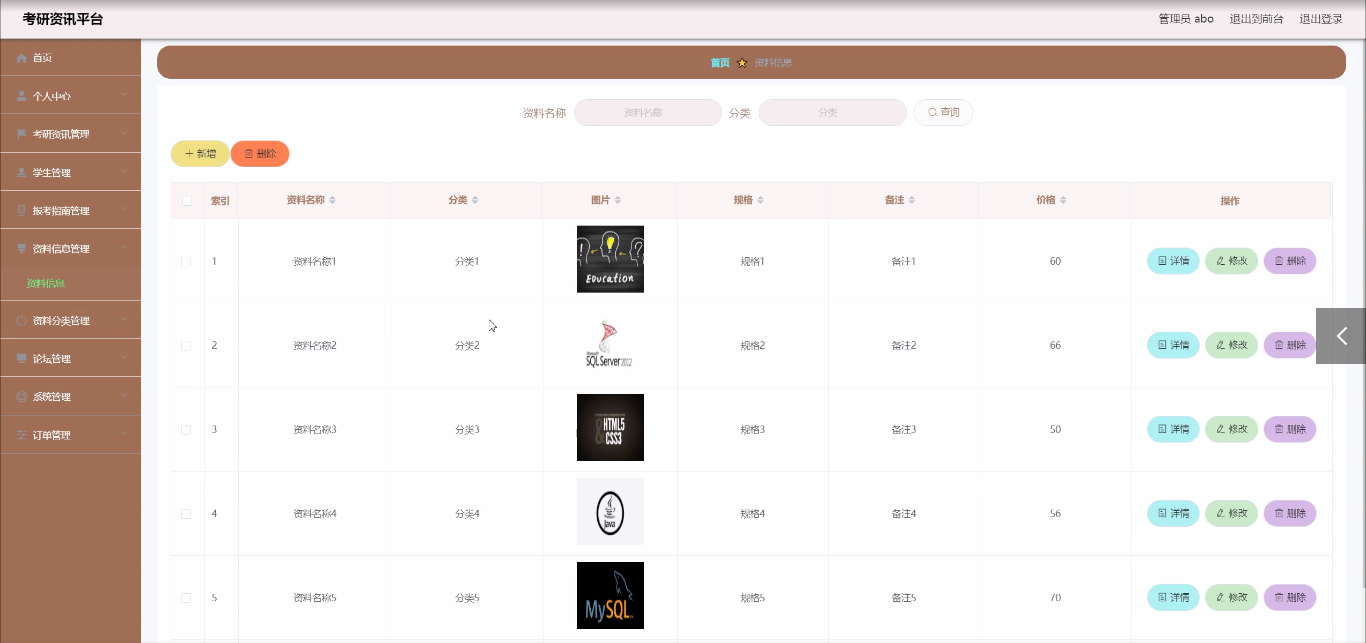
Task: Check the checkbox for row 资料名称5
Action: (x=186, y=597)
